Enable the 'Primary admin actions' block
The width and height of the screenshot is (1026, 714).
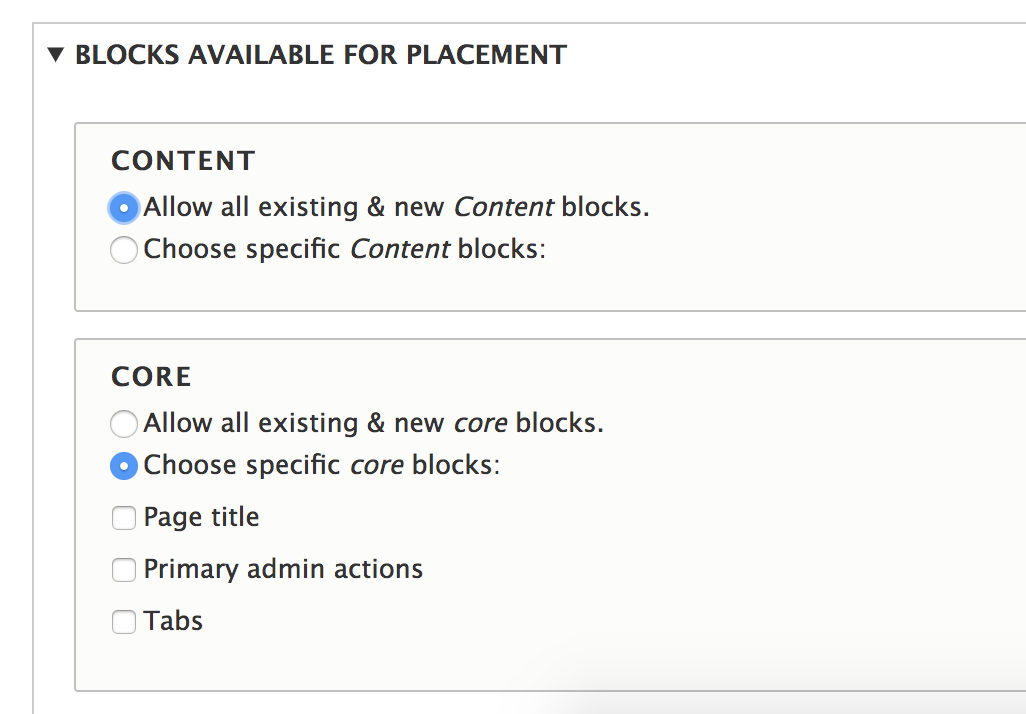coord(123,569)
